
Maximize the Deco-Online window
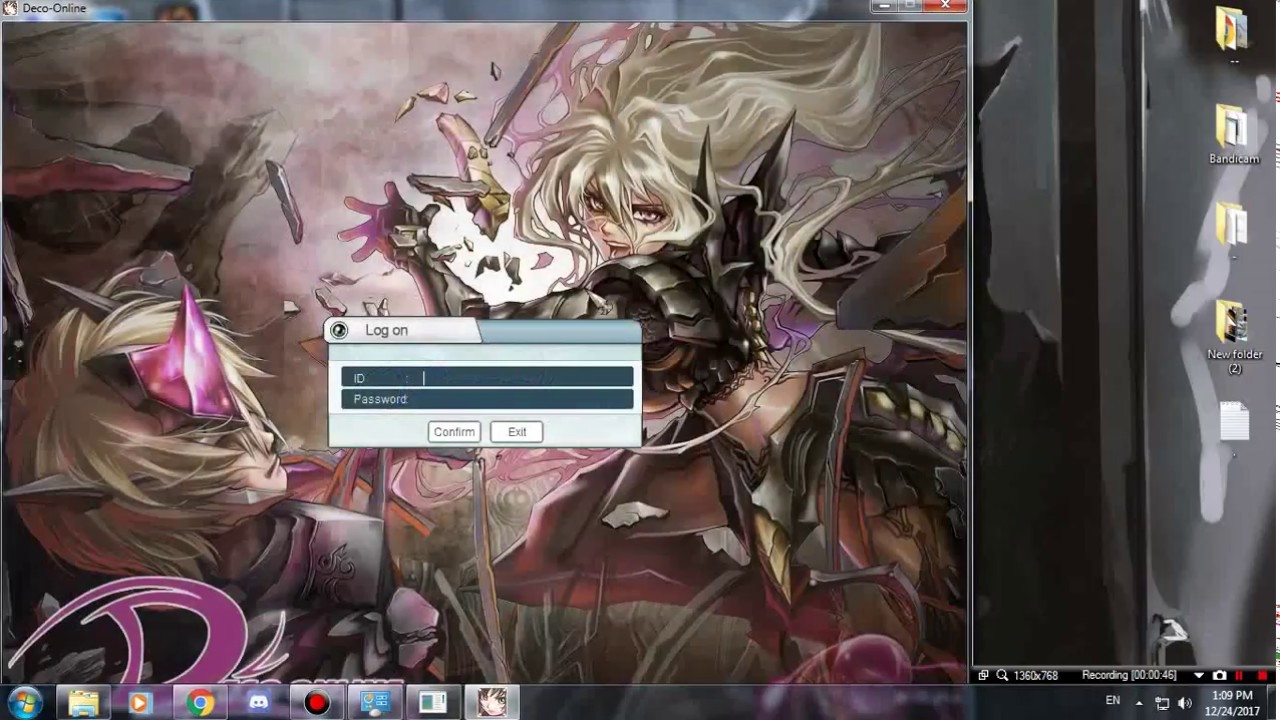[x=908, y=6]
